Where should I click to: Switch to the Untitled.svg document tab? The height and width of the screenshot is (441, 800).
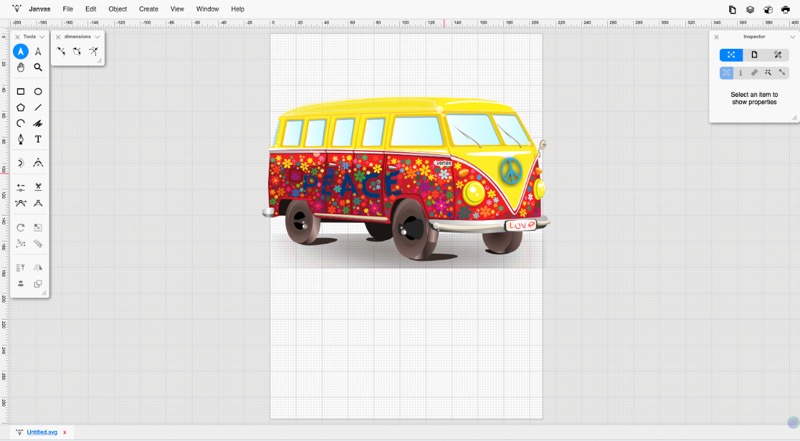[42, 432]
